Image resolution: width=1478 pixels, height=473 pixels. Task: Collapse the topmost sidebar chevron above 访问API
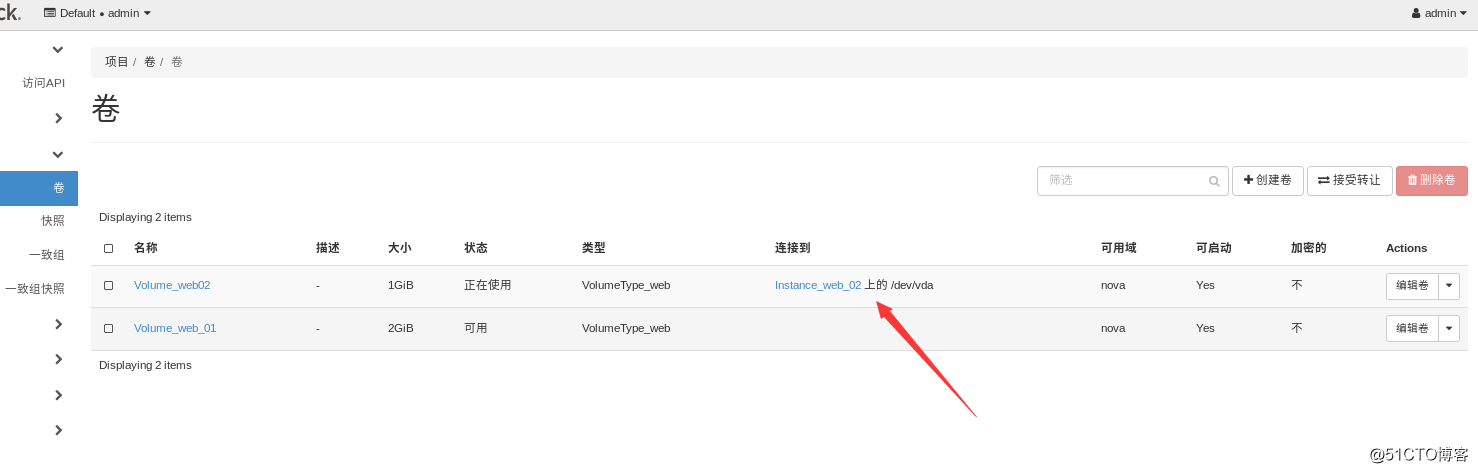point(58,49)
